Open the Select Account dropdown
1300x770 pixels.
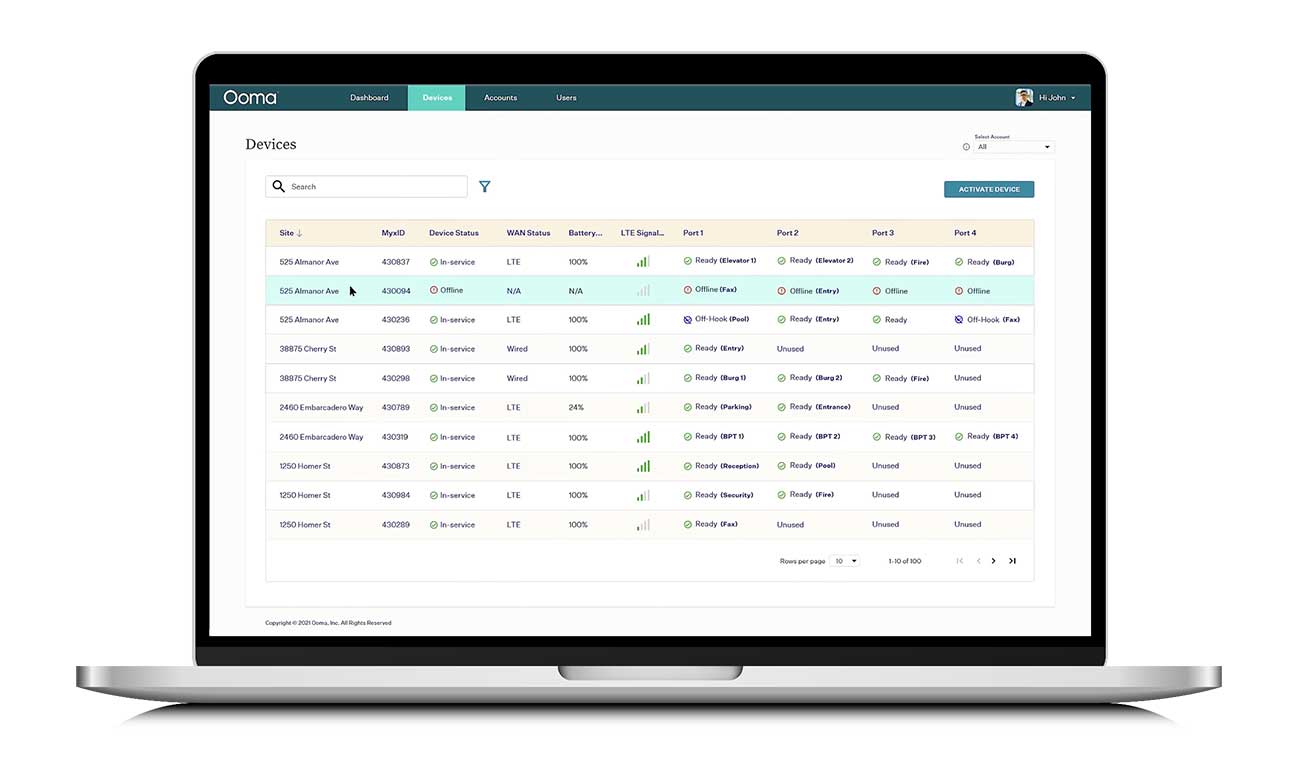(x=1014, y=147)
